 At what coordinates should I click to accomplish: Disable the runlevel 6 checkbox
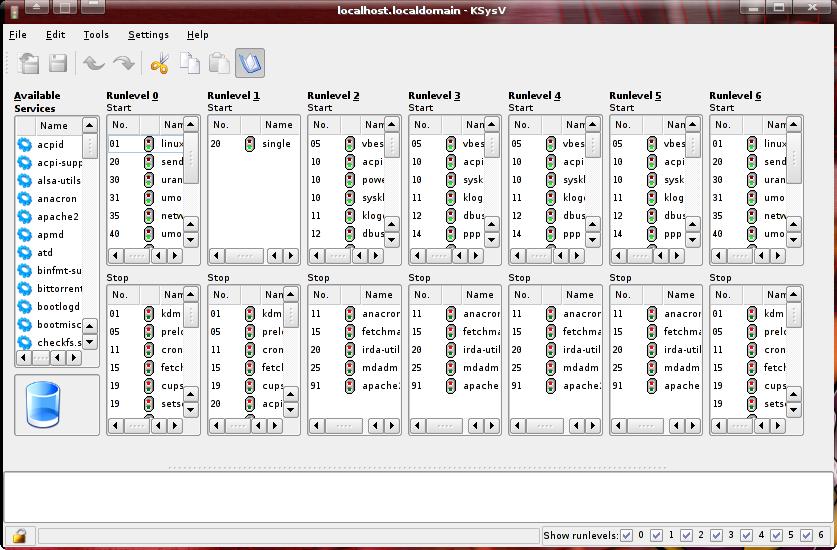click(806, 536)
